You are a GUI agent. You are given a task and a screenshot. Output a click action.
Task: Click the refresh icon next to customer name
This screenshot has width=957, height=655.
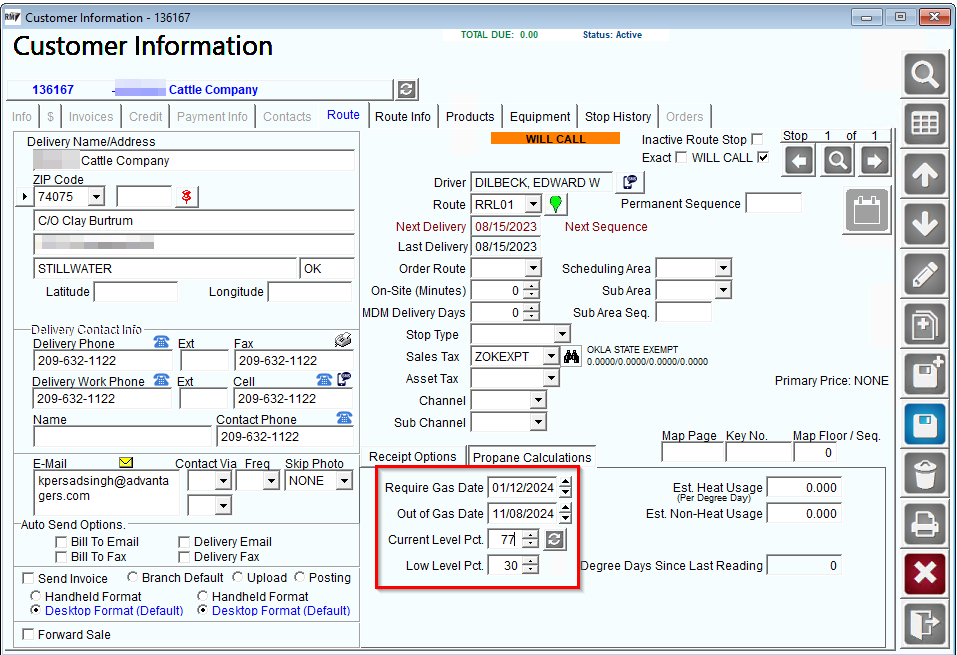click(x=406, y=90)
